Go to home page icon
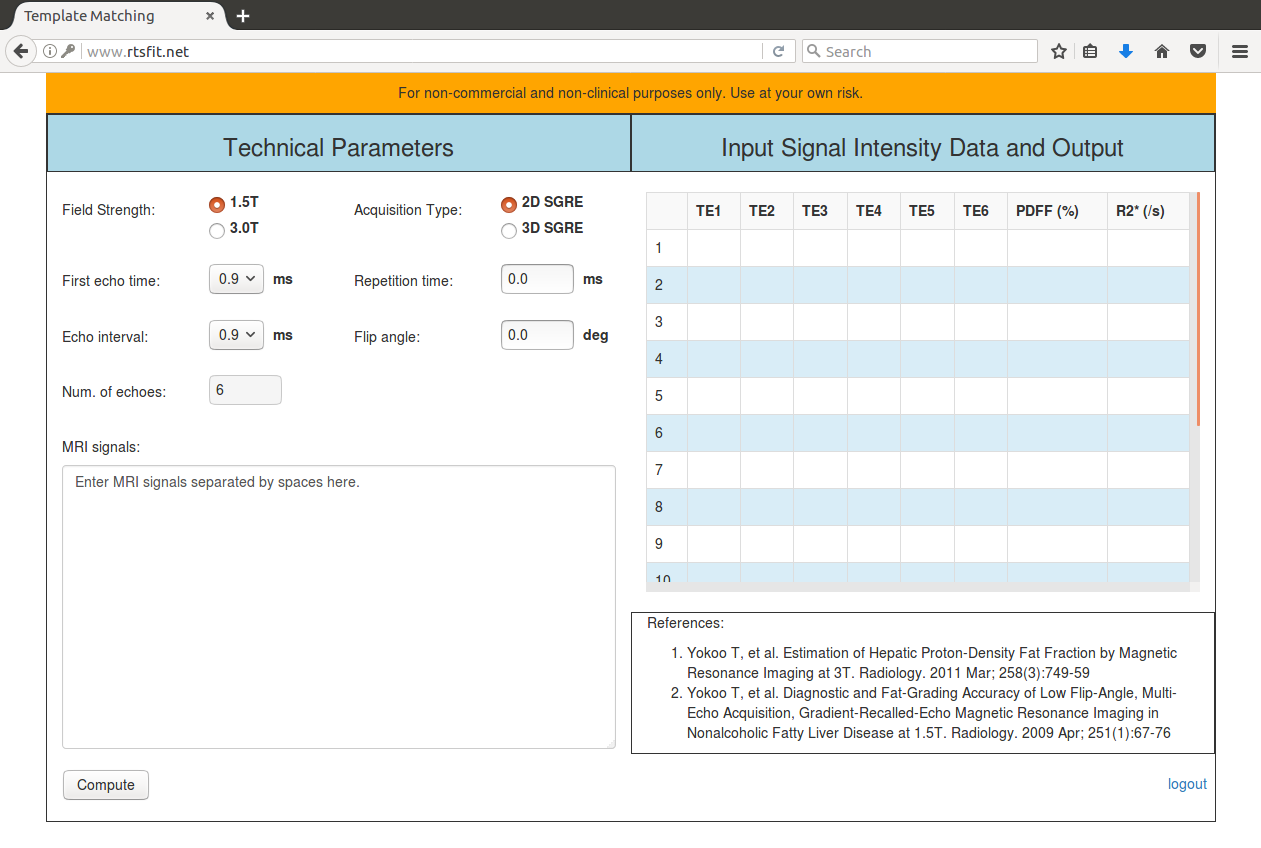The image size is (1261, 848). [x=1162, y=51]
